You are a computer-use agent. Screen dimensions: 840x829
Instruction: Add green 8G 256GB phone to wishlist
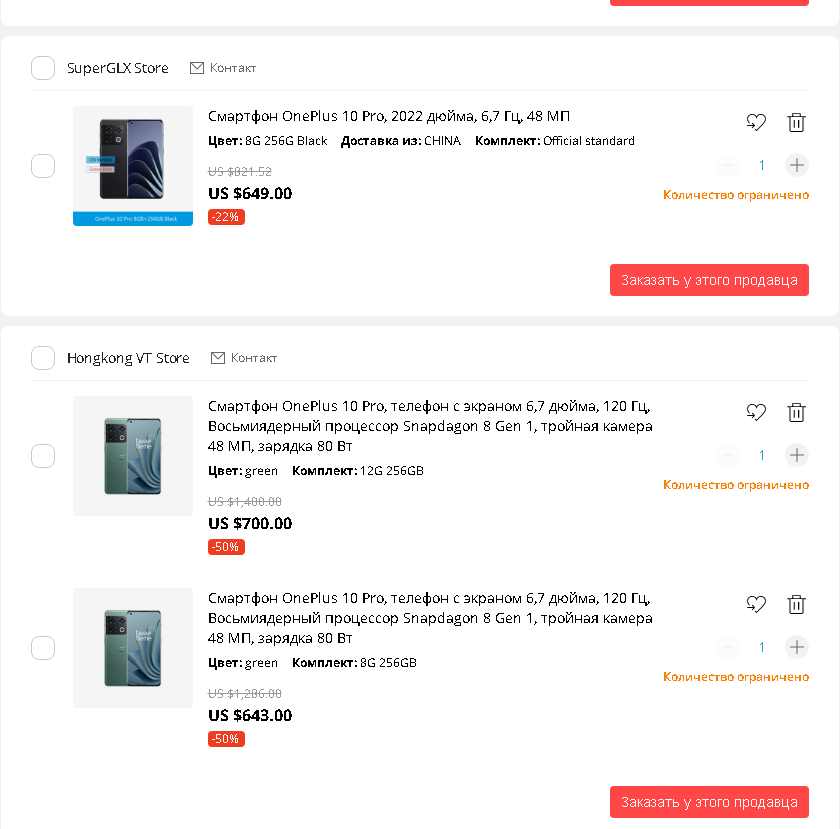756,604
